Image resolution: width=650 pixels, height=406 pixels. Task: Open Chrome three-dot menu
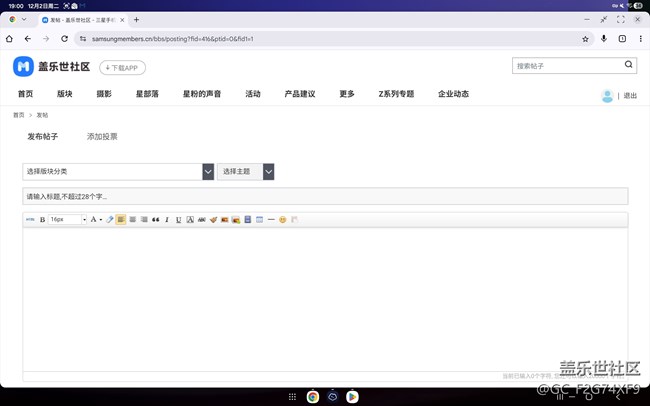tap(640, 39)
